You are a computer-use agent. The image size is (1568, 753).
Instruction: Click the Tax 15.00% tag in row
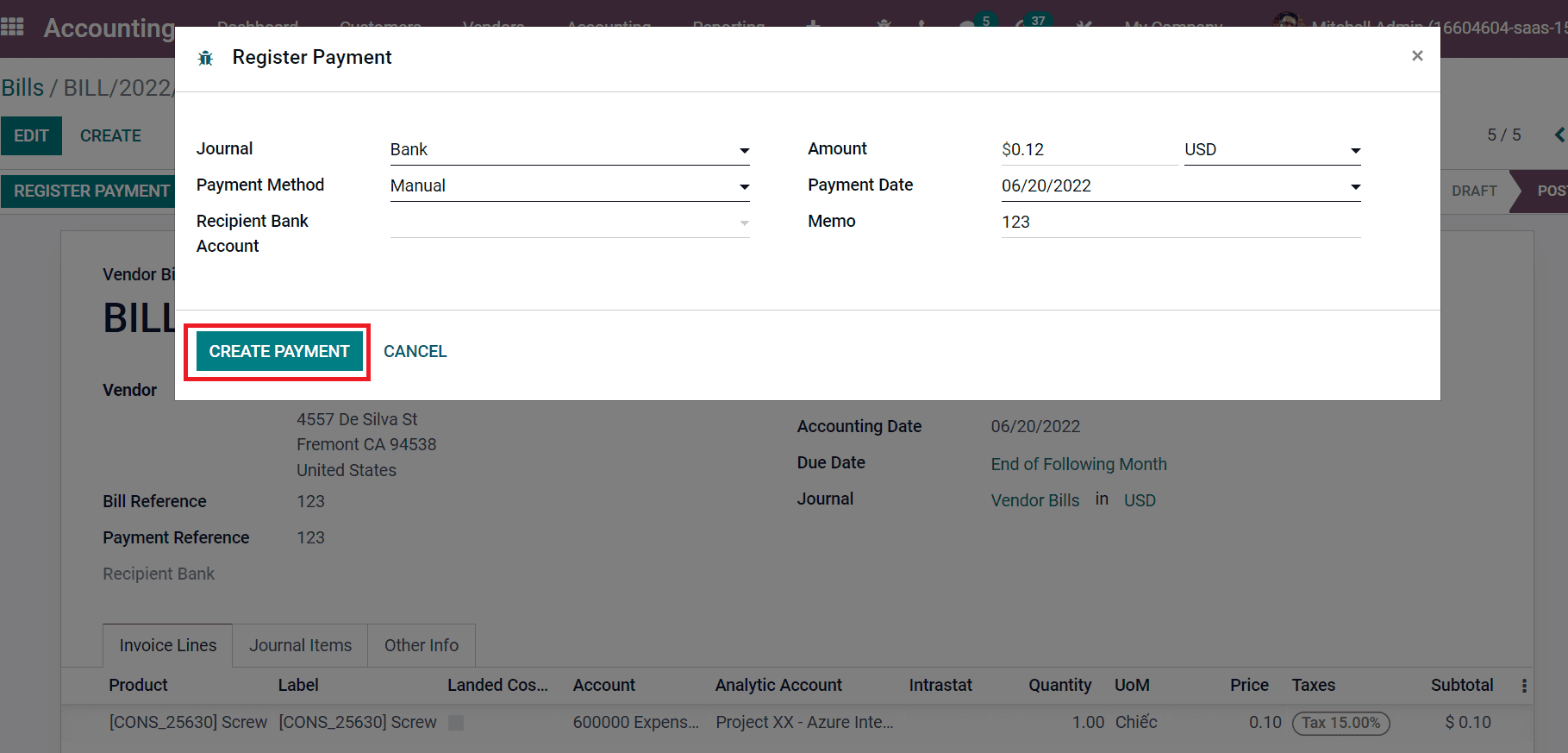point(1340,723)
